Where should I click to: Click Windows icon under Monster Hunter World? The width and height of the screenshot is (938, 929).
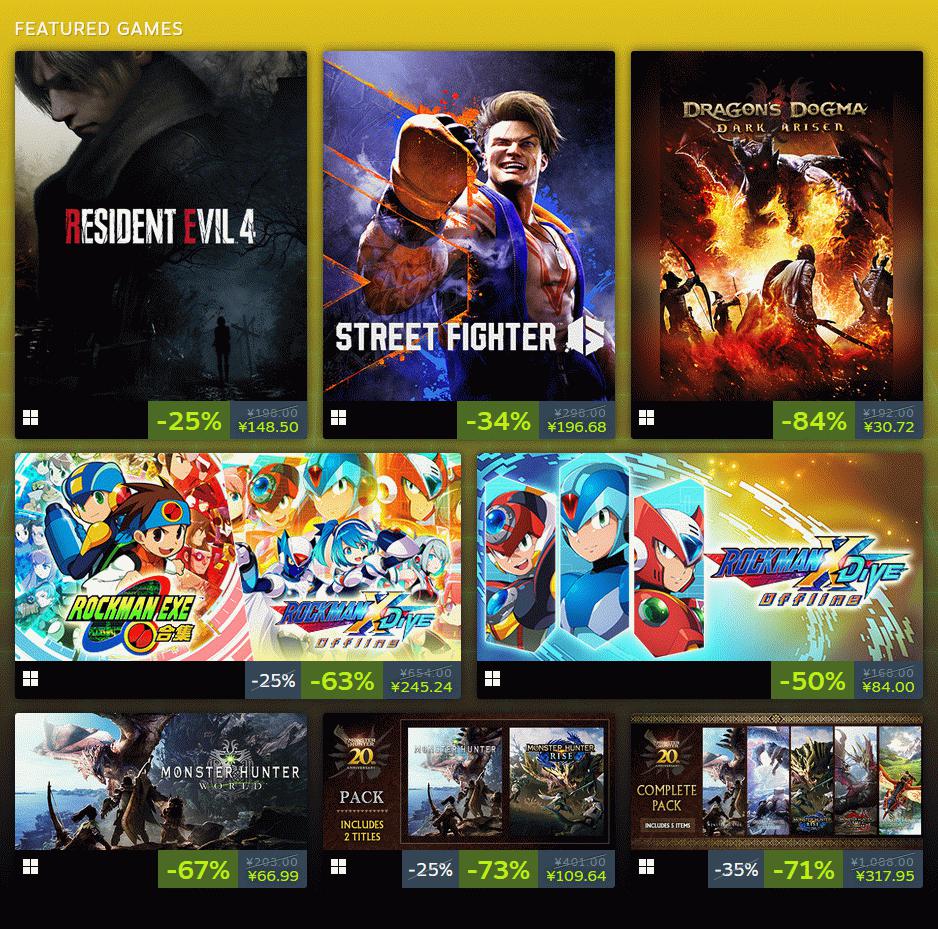coord(31,866)
